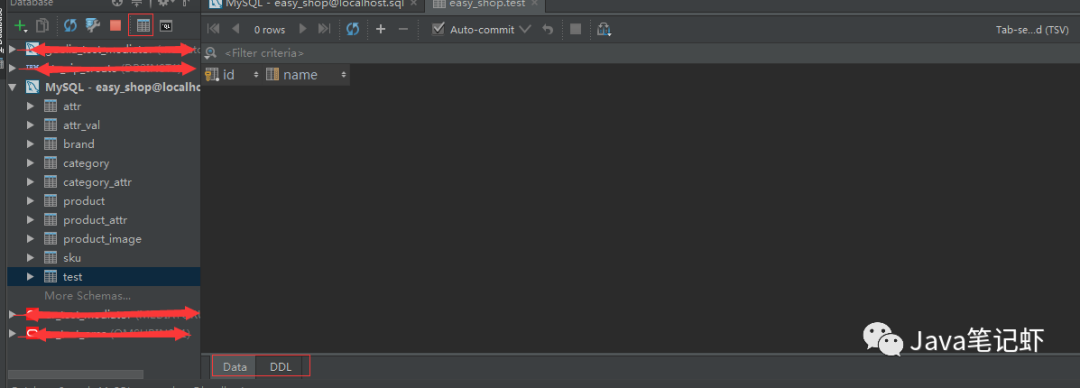Select the 'product_attr' table row
This screenshot has width=1080, height=388.
104,220
